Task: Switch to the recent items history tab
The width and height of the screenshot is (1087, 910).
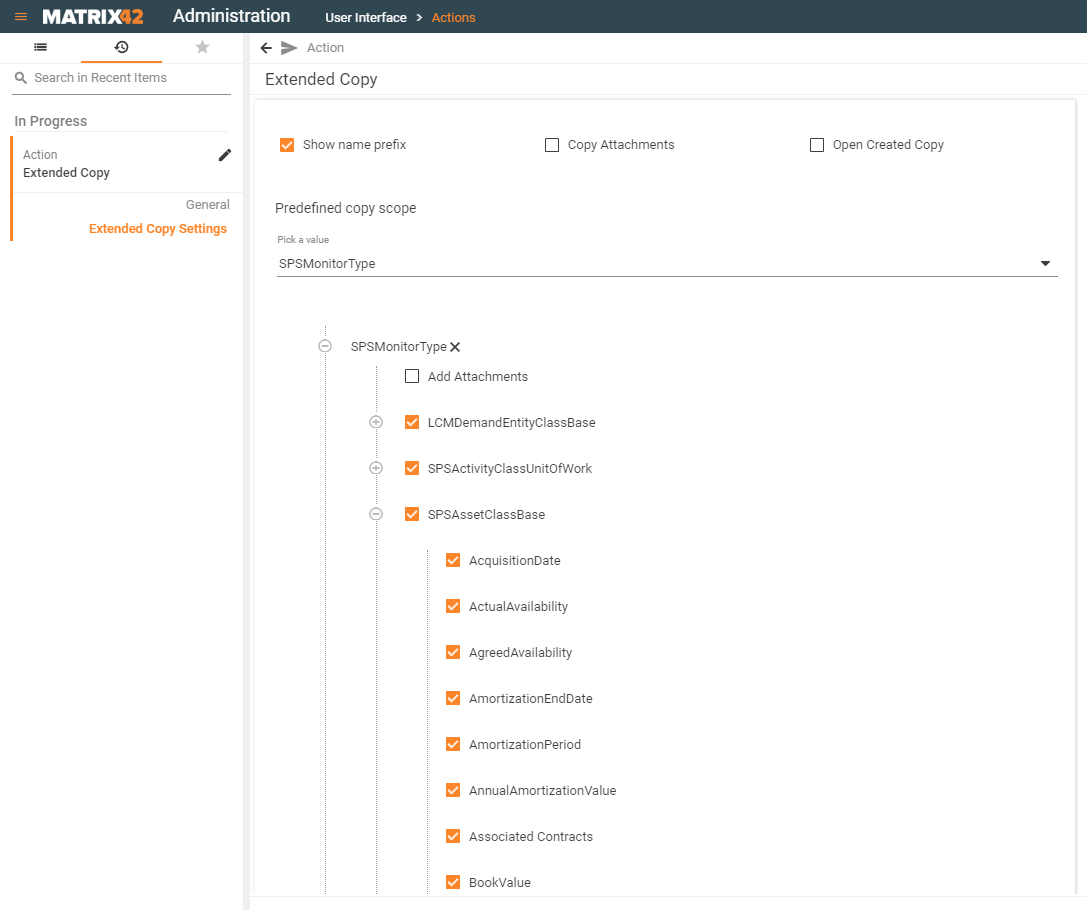Action: (121, 47)
